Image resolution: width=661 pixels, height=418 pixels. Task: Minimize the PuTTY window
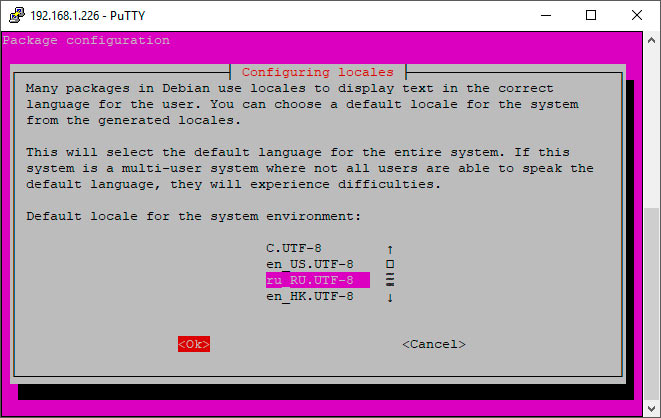pos(546,15)
